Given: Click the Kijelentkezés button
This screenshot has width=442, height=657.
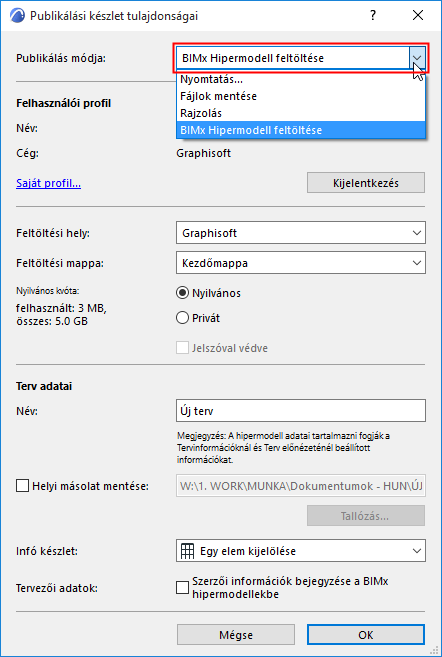Looking at the screenshot, I should [366, 183].
